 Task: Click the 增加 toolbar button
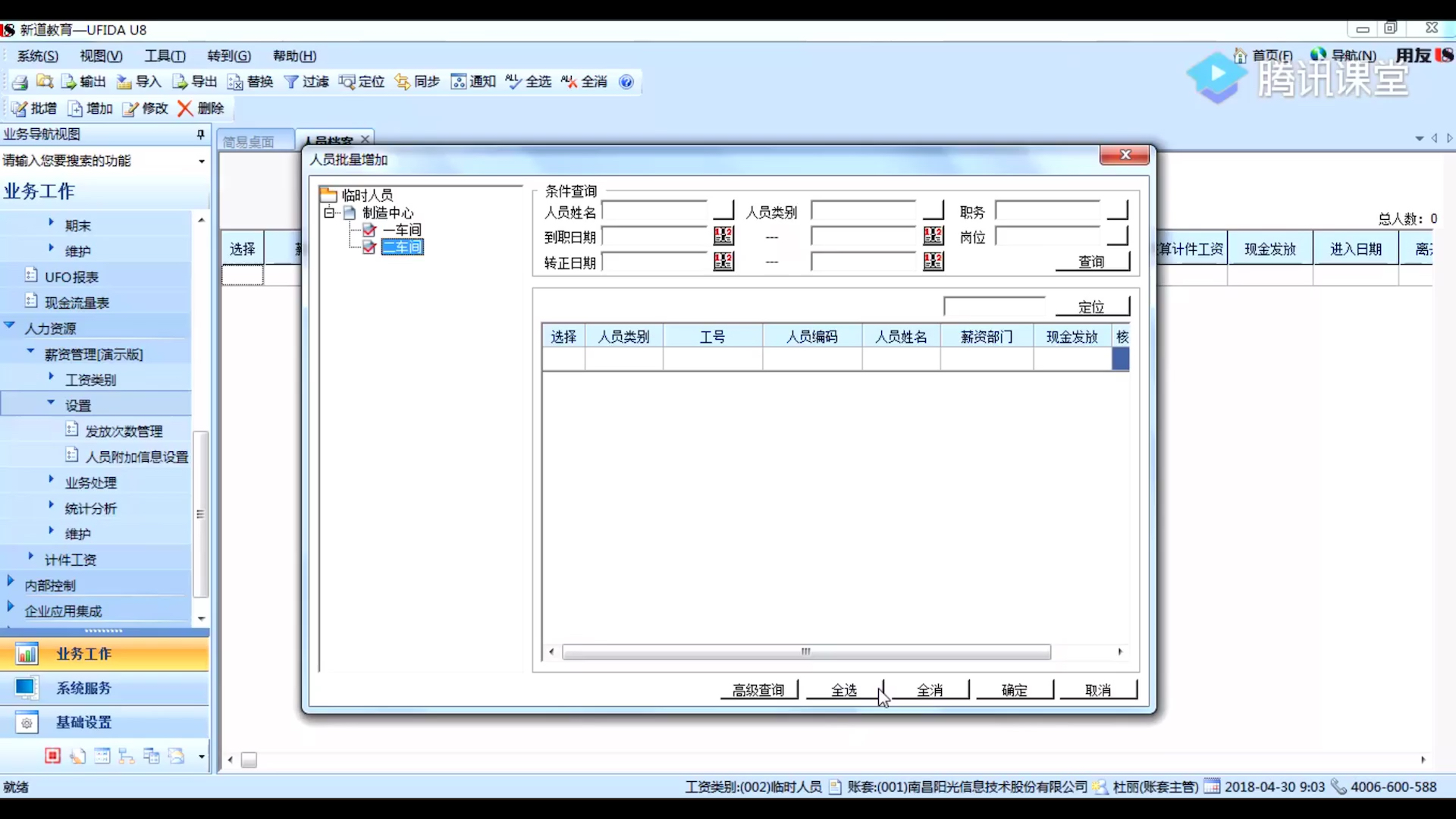point(90,108)
